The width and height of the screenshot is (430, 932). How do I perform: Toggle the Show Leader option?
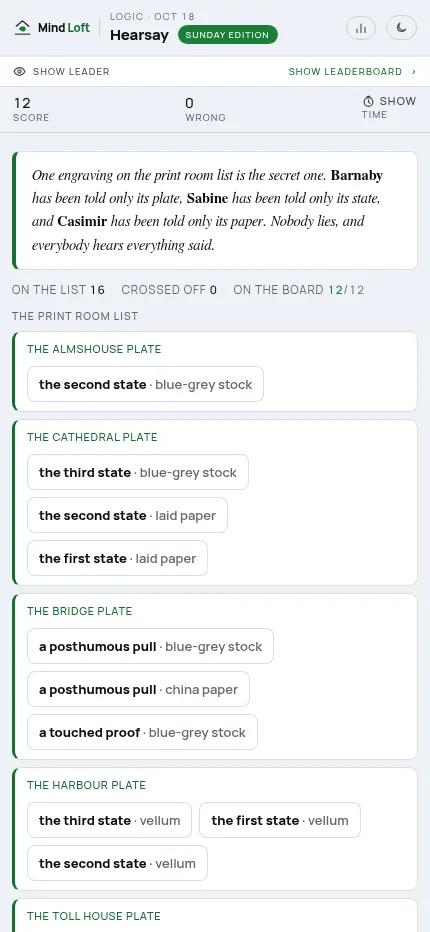tap(62, 72)
